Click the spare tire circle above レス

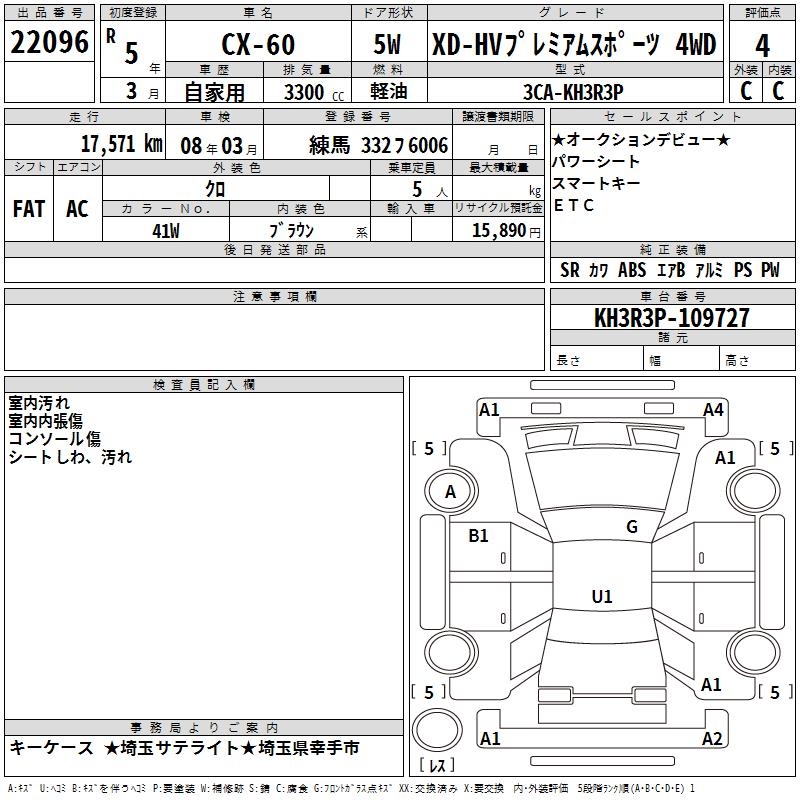pyautogui.click(x=437, y=729)
